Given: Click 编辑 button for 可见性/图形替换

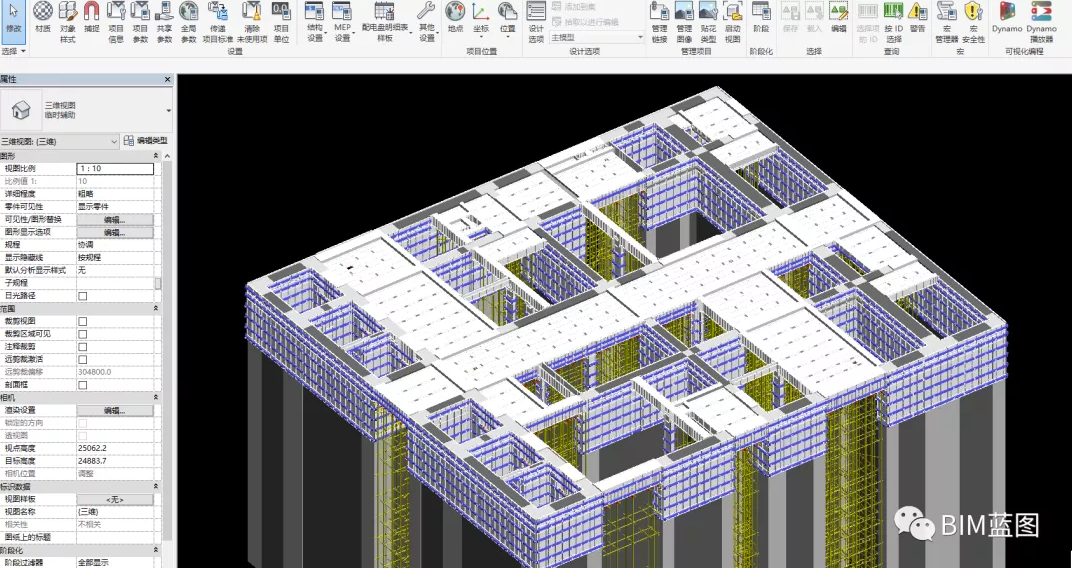Looking at the screenshot, I should [x=115, y=219].
